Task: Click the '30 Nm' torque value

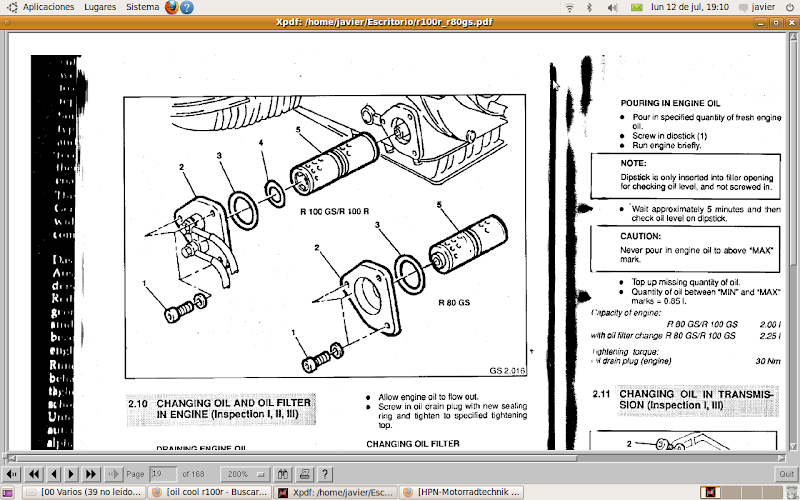Action: click(768, 361)
